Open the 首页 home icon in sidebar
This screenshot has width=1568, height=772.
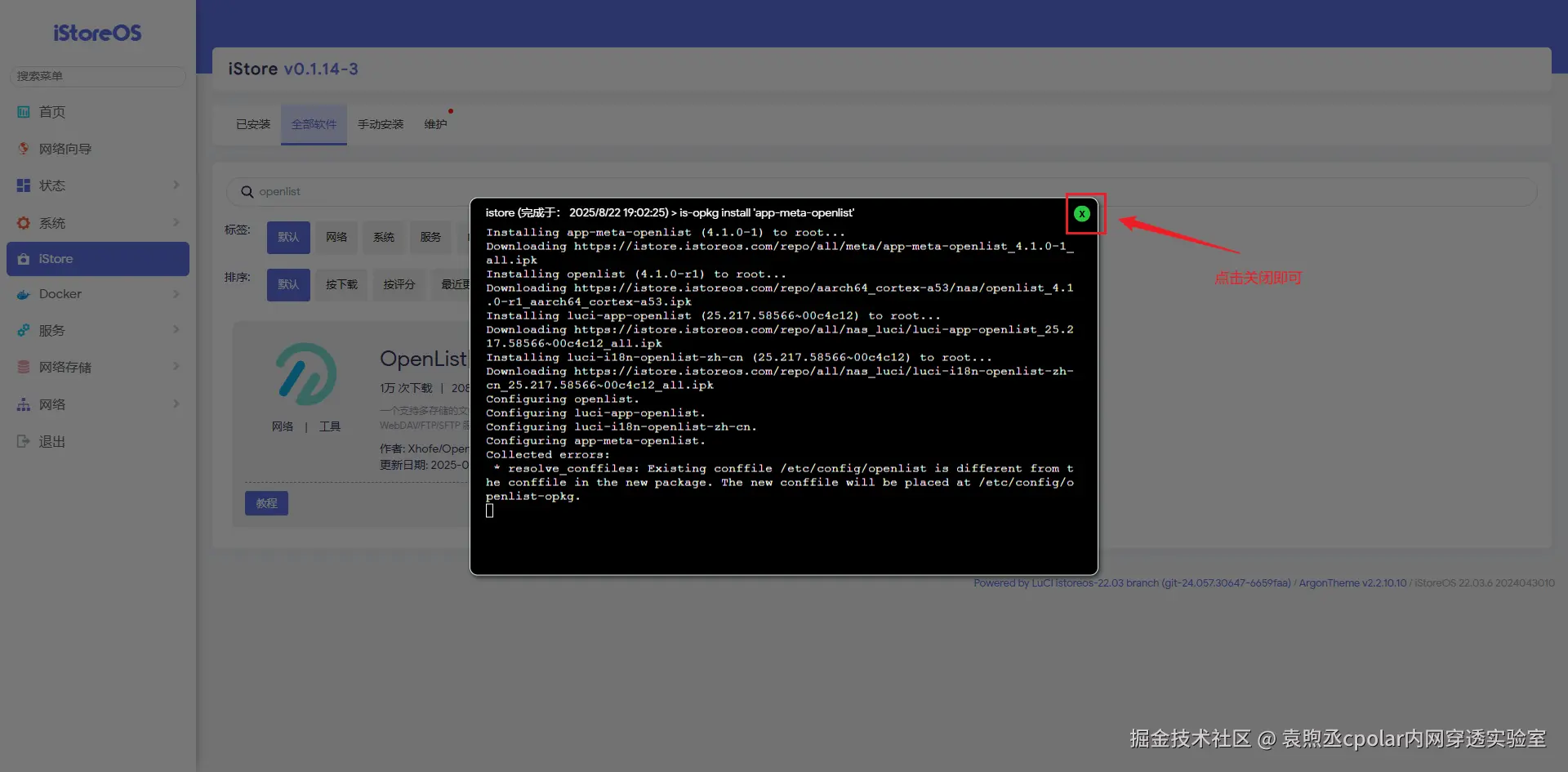(24, 112)
